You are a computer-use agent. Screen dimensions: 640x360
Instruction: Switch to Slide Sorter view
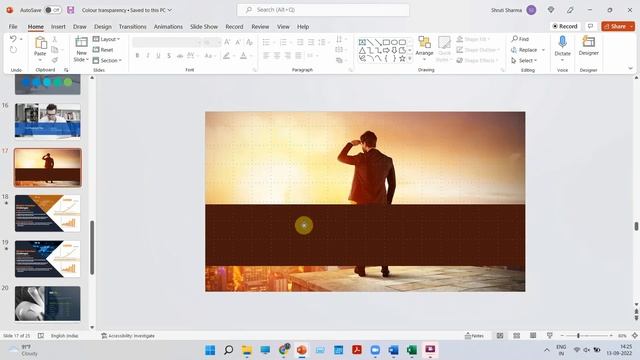point(516,336)
